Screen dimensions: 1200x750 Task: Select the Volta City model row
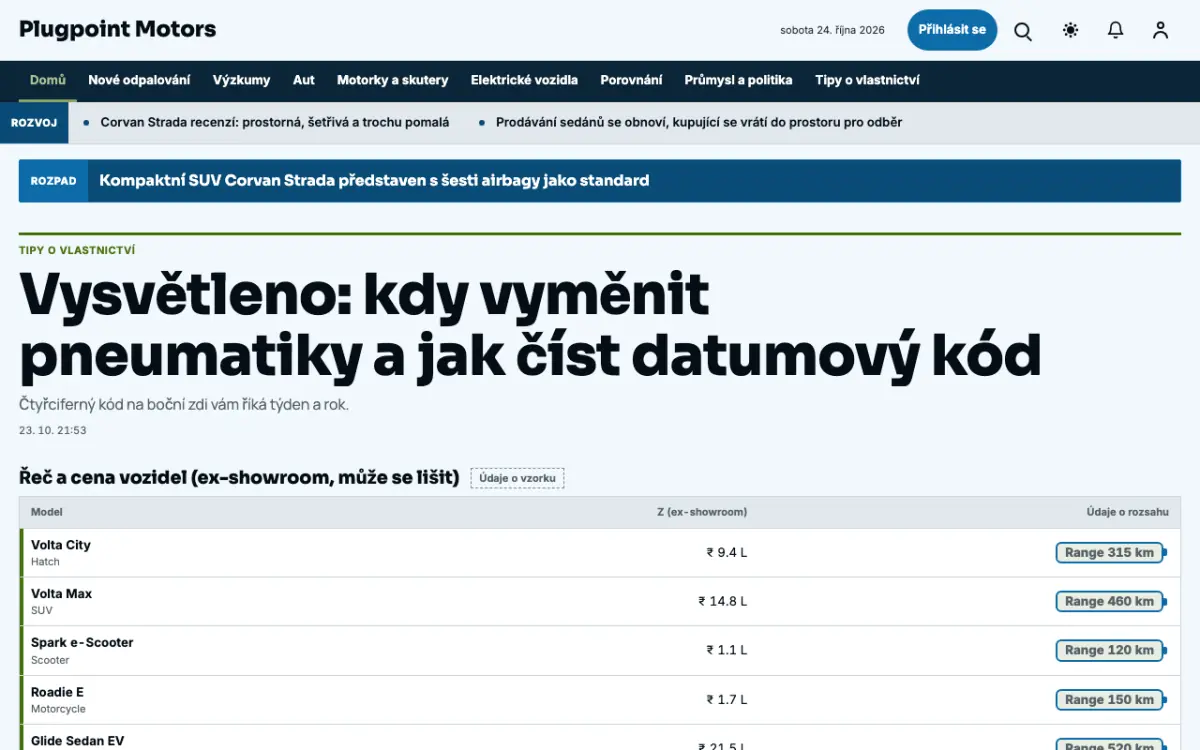pyautogui.click(x=600, y=553)
